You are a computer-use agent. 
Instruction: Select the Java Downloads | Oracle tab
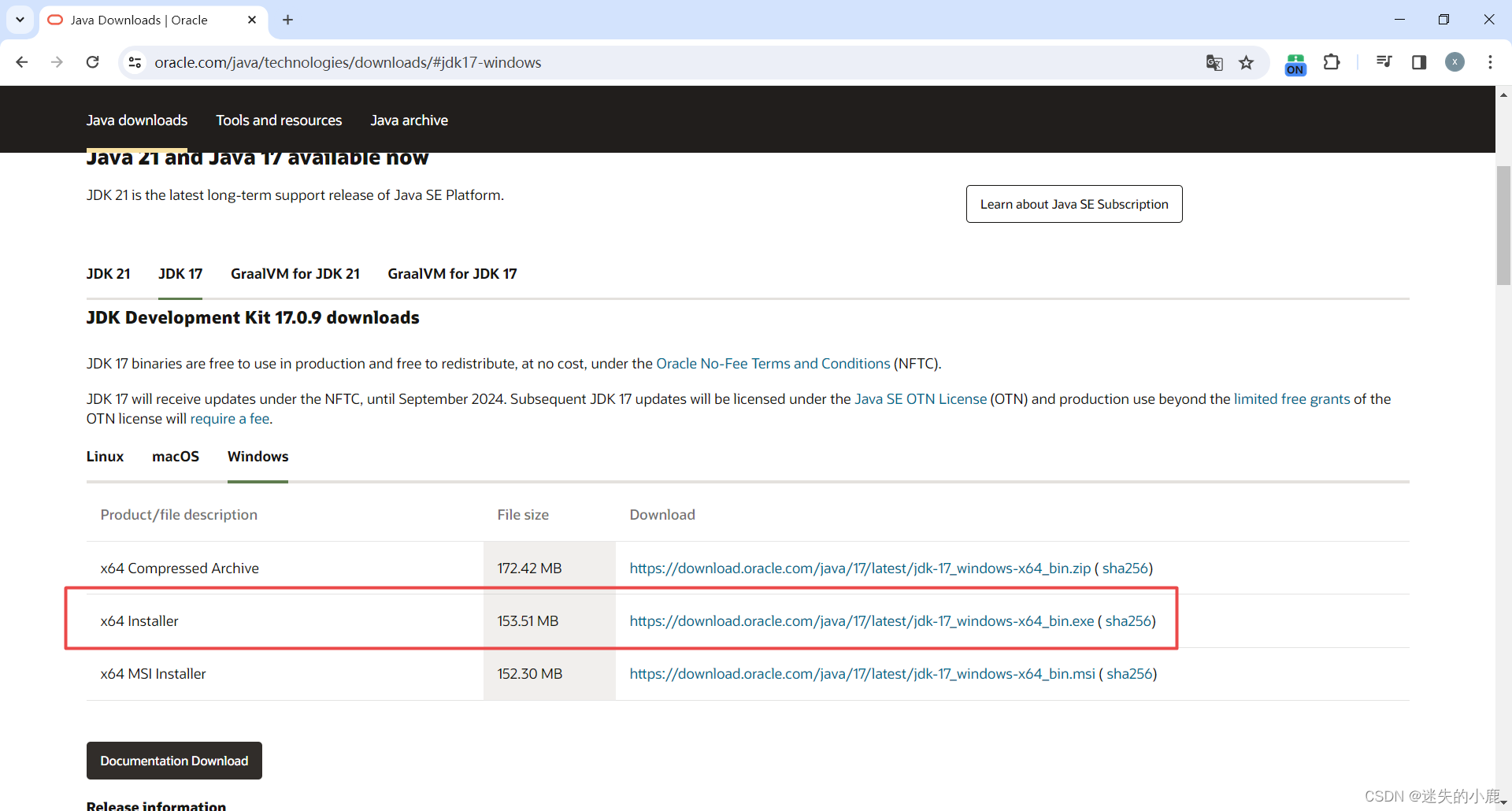point(154,20)
